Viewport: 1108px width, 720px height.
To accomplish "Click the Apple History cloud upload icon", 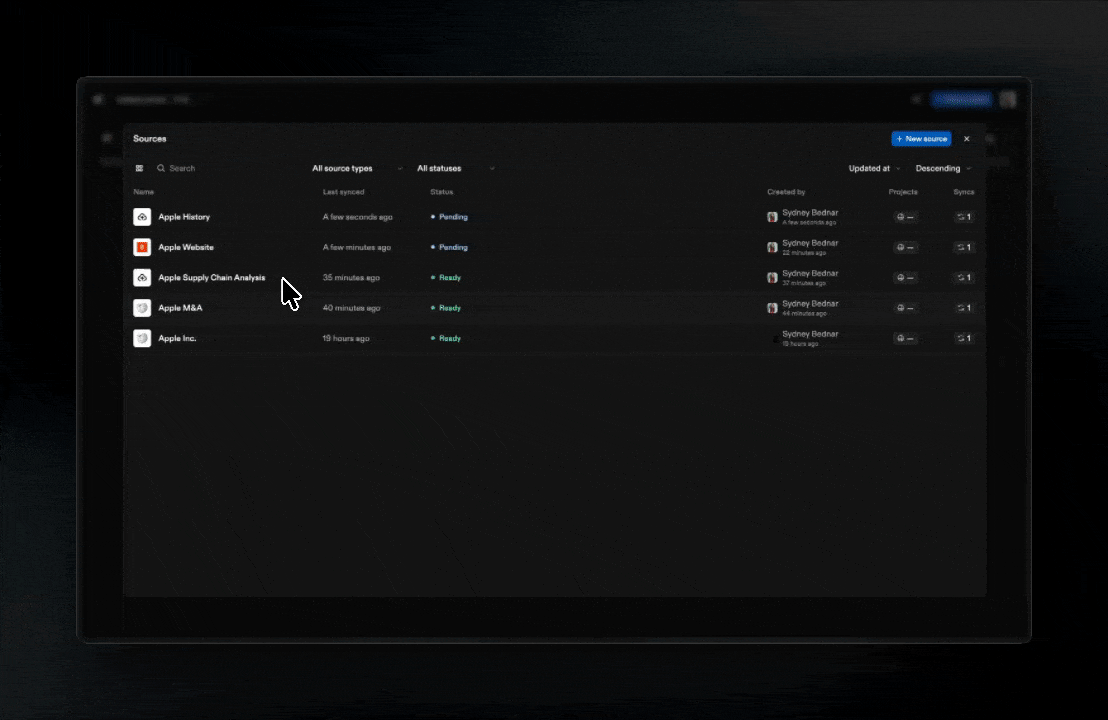I will pyautogui.click(x=142, y=217).
